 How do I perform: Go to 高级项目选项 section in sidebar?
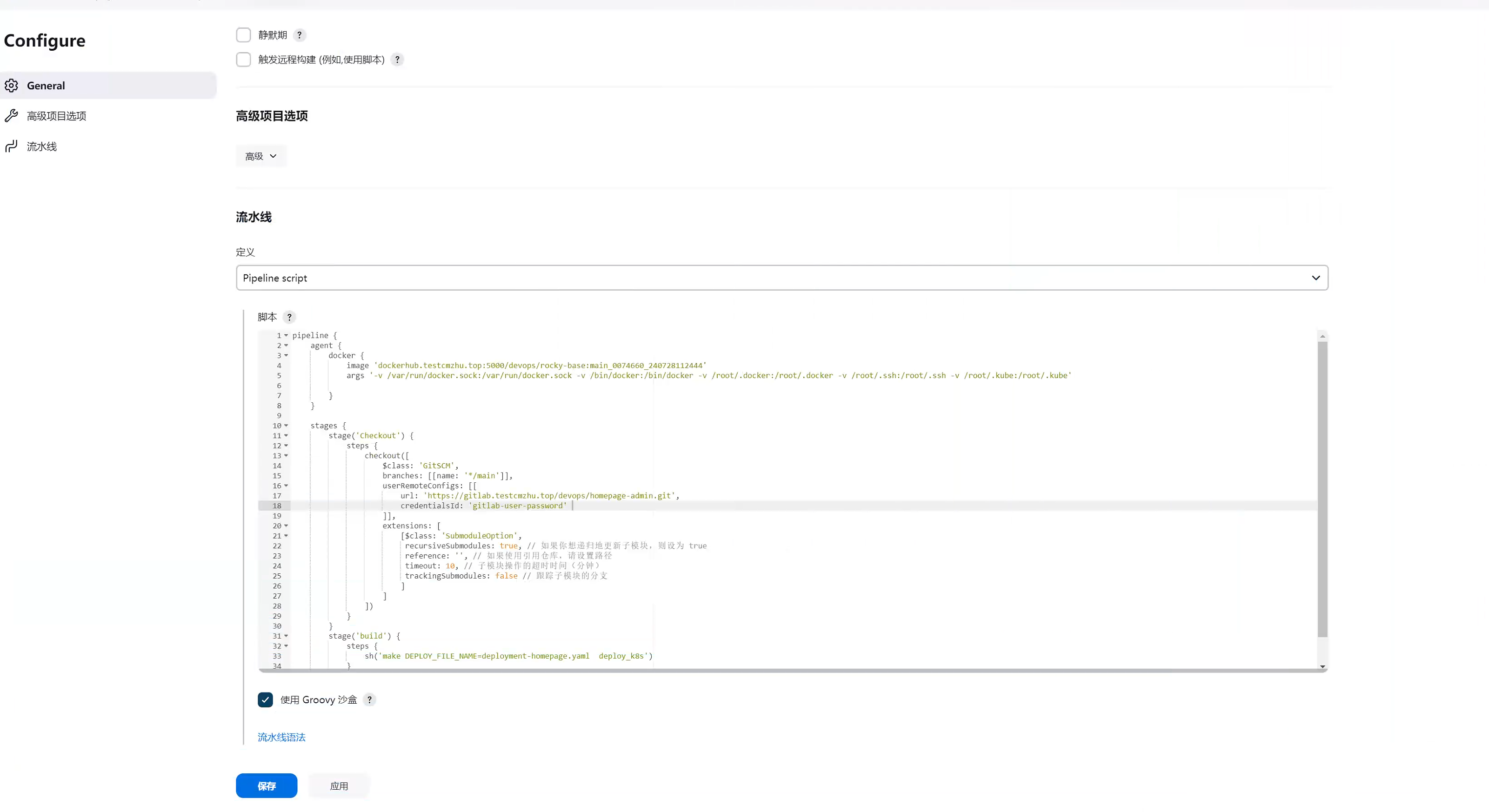point(57,116)
